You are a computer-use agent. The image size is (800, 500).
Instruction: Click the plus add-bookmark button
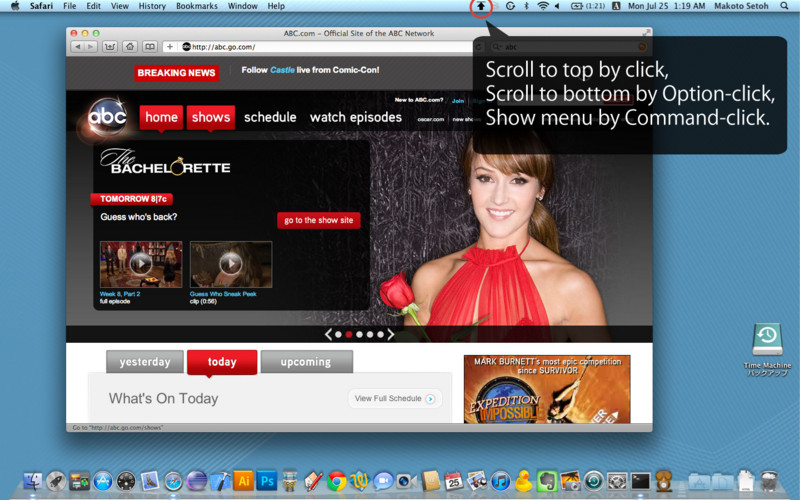170,47
